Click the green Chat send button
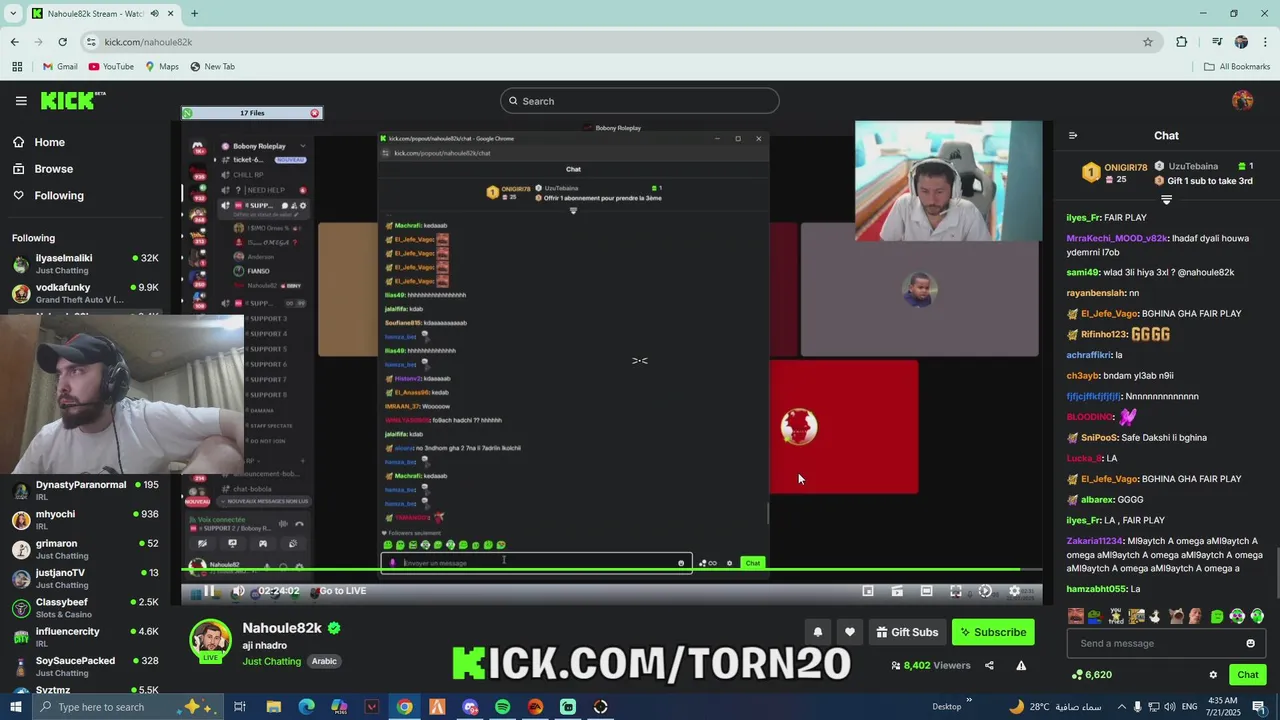This screenshot has width=1280, height=720. pos(1248,675)
